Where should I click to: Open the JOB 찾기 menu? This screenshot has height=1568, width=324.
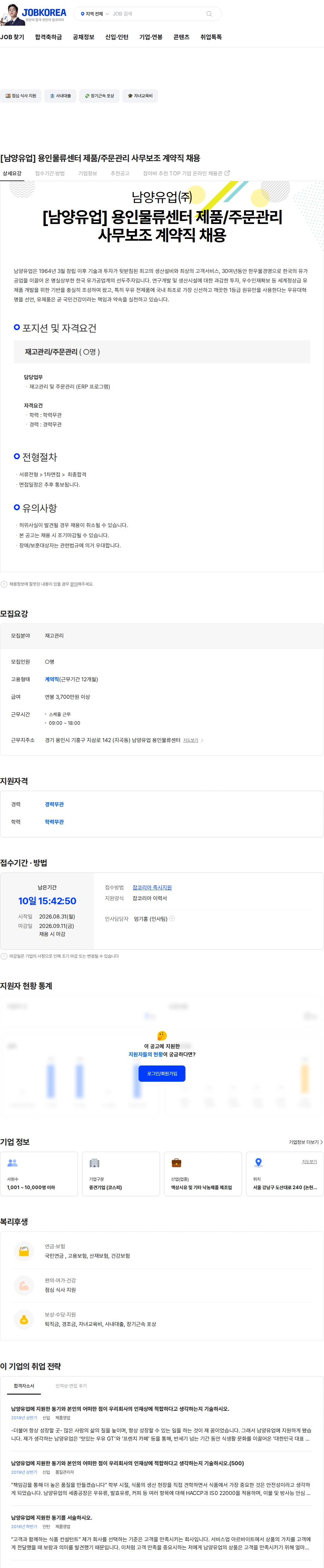12,37
